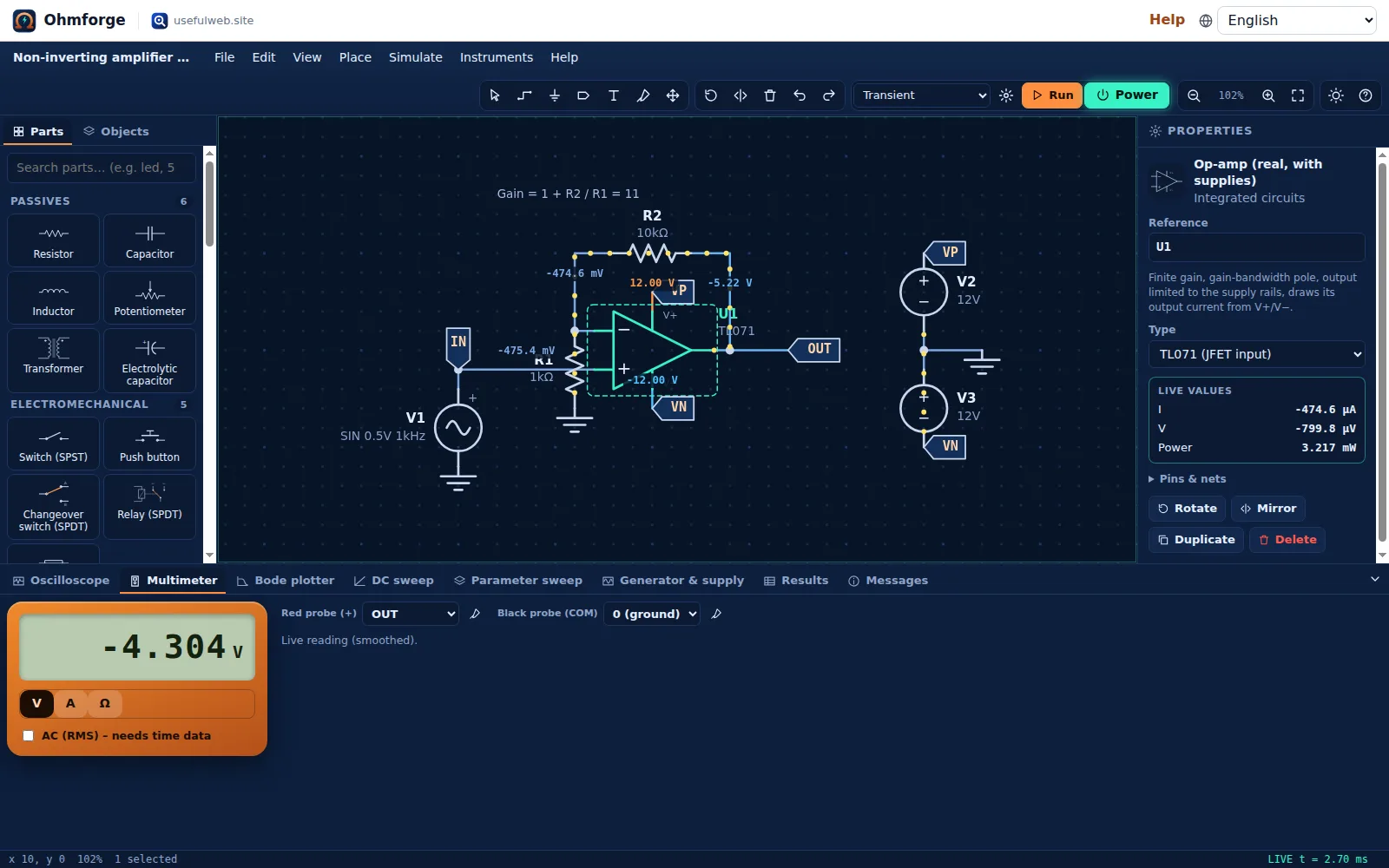Add a Relay (SPDT) part

[x=149, y=506]
